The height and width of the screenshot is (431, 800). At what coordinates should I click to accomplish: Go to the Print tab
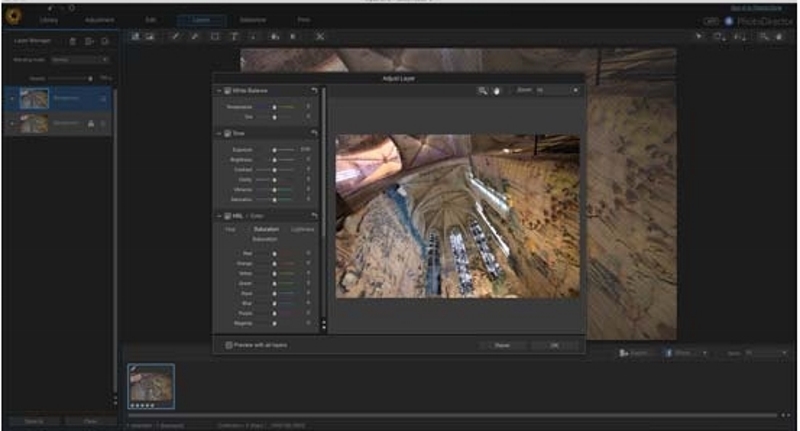[x=304, y=20]
